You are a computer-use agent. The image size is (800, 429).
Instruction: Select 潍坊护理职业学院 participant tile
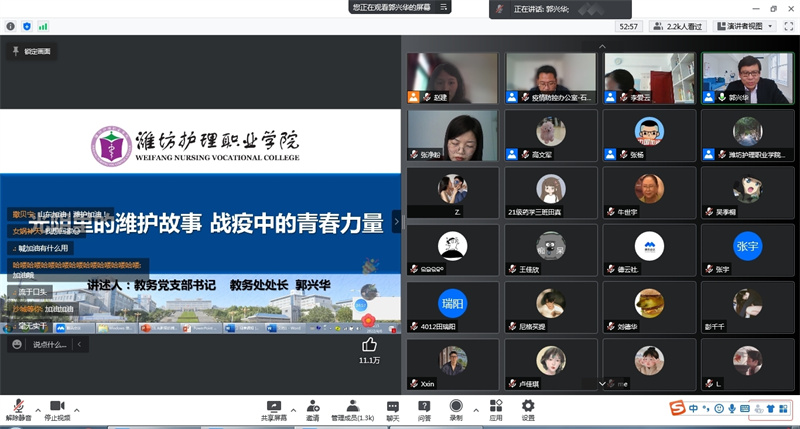(x=748, y=136)
